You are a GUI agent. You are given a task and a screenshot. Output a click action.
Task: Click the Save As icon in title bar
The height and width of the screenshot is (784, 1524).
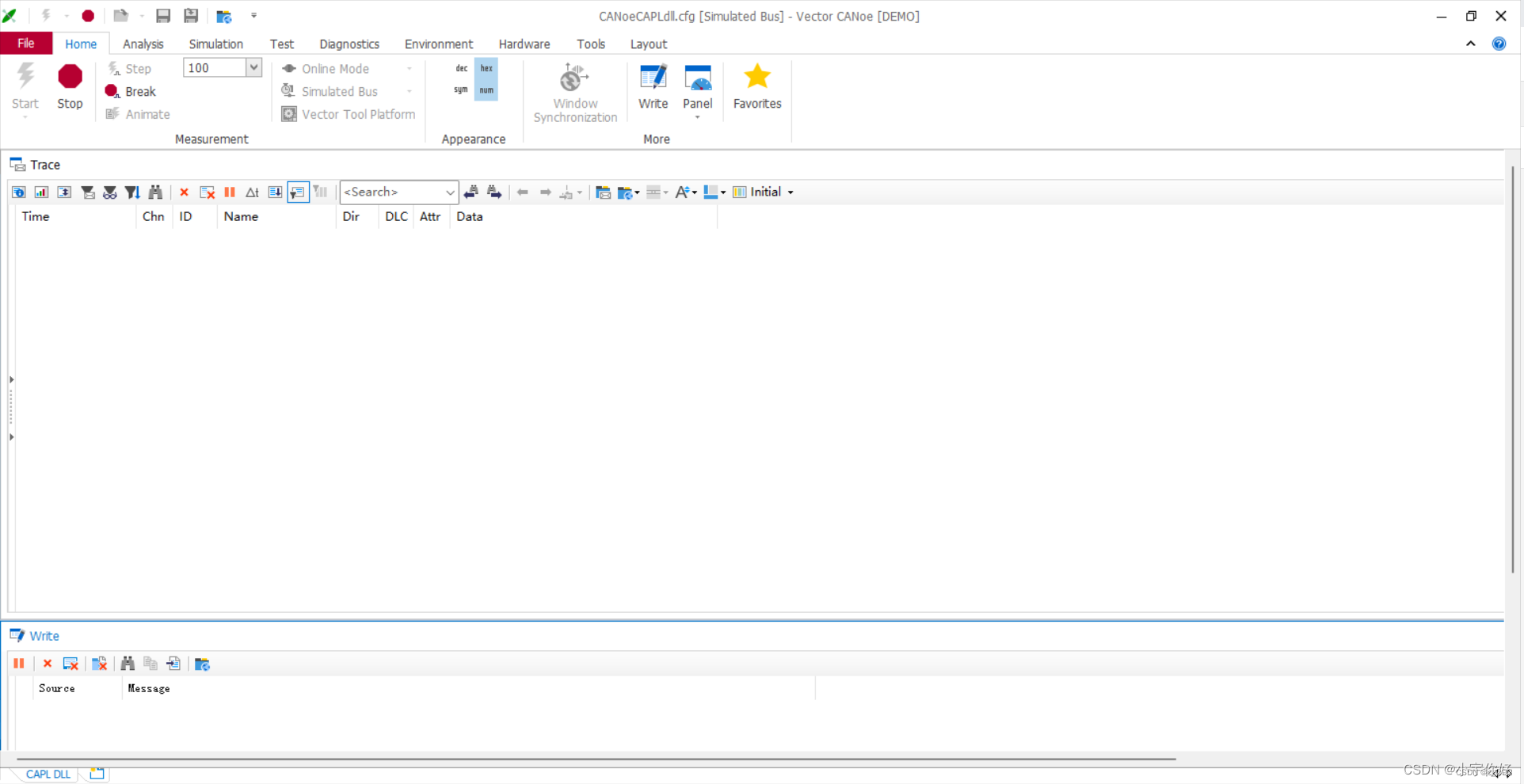(191, 16)
